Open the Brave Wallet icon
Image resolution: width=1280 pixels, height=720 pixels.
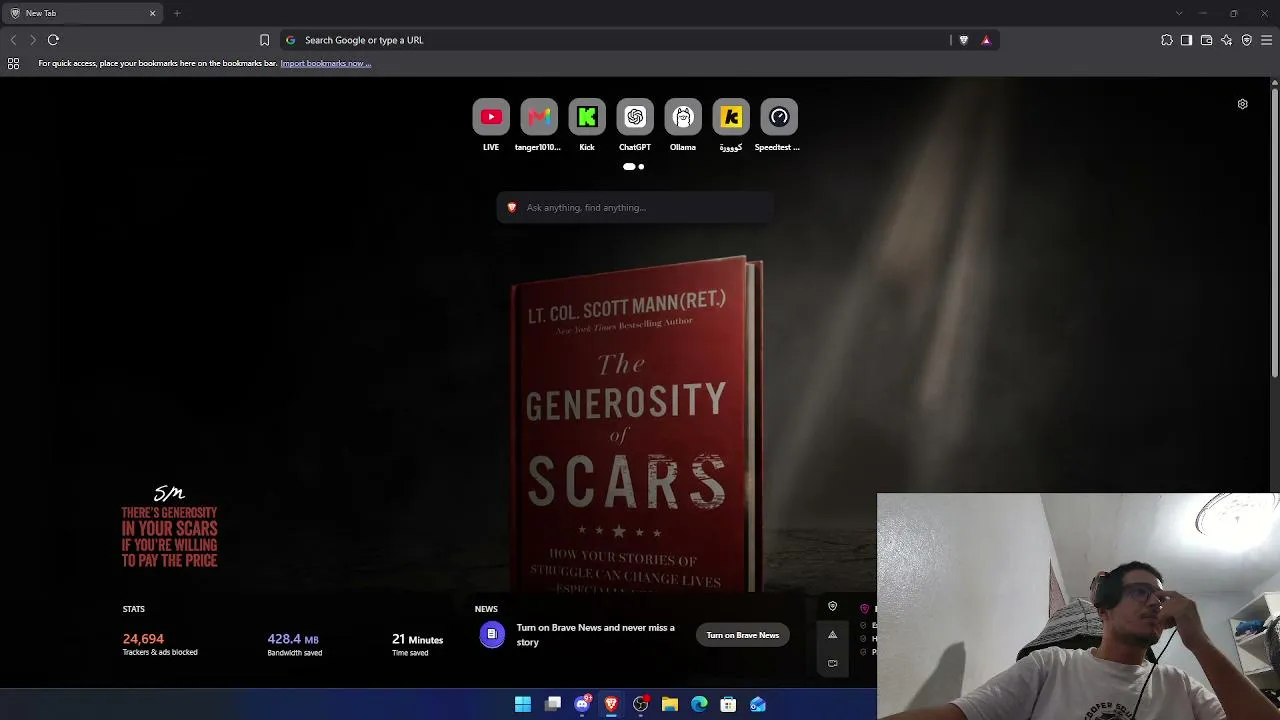(1207, 40)
